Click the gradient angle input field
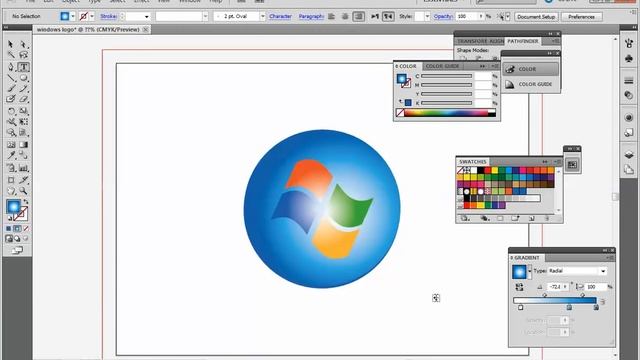This screenshot has width=640, height=360. click(x=555, y=287)
